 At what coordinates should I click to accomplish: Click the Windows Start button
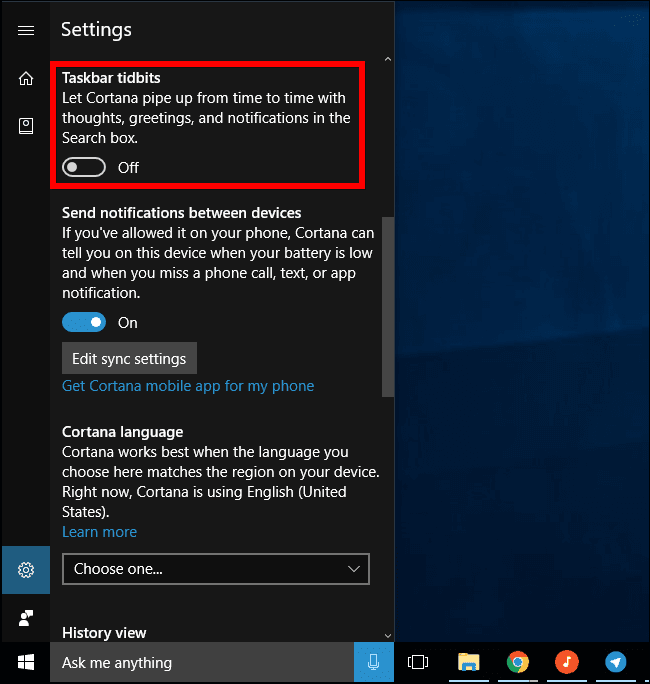[26, 662]
